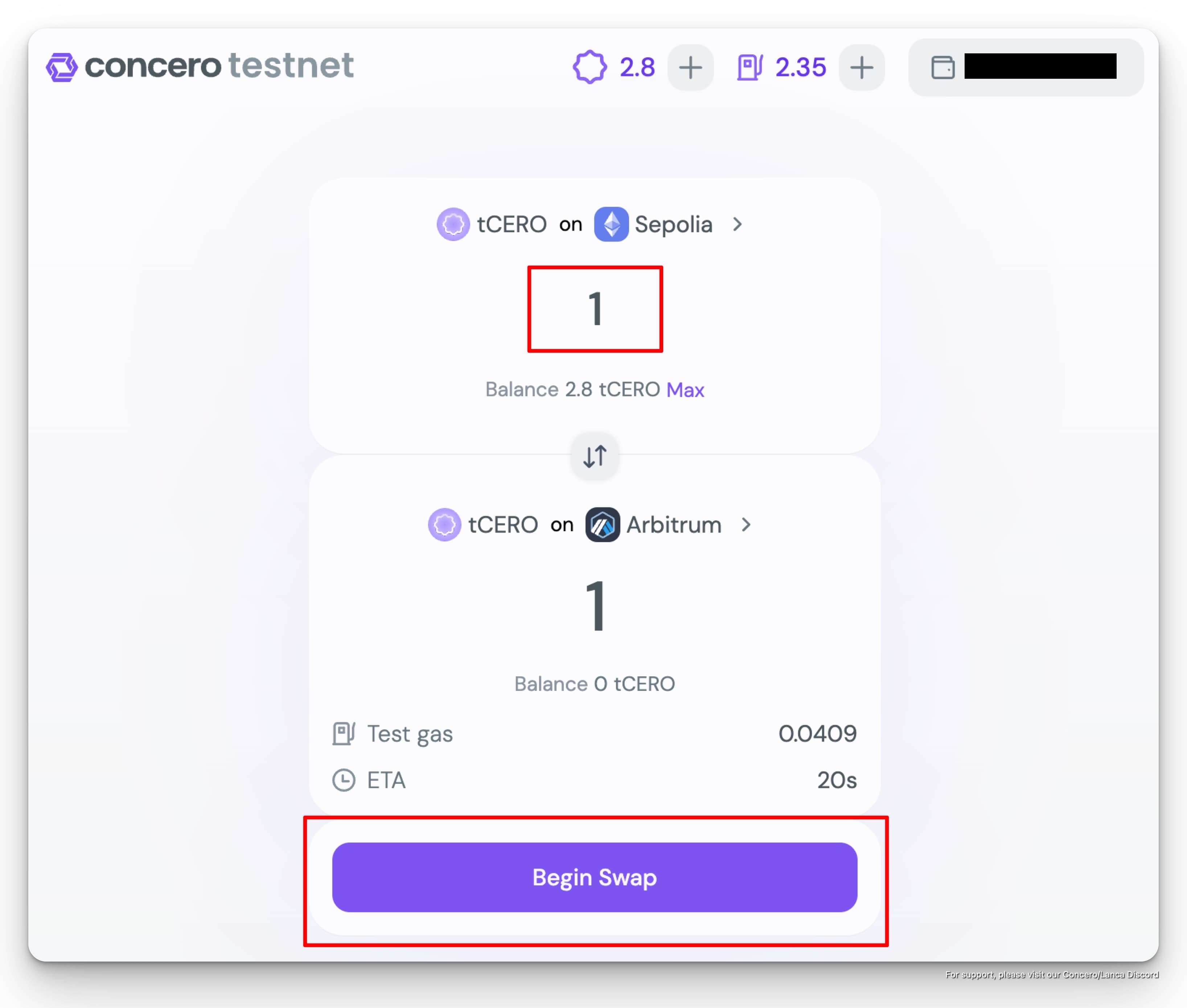
Task: Click the source tCERO token icon
Action: tap(453, 224)
